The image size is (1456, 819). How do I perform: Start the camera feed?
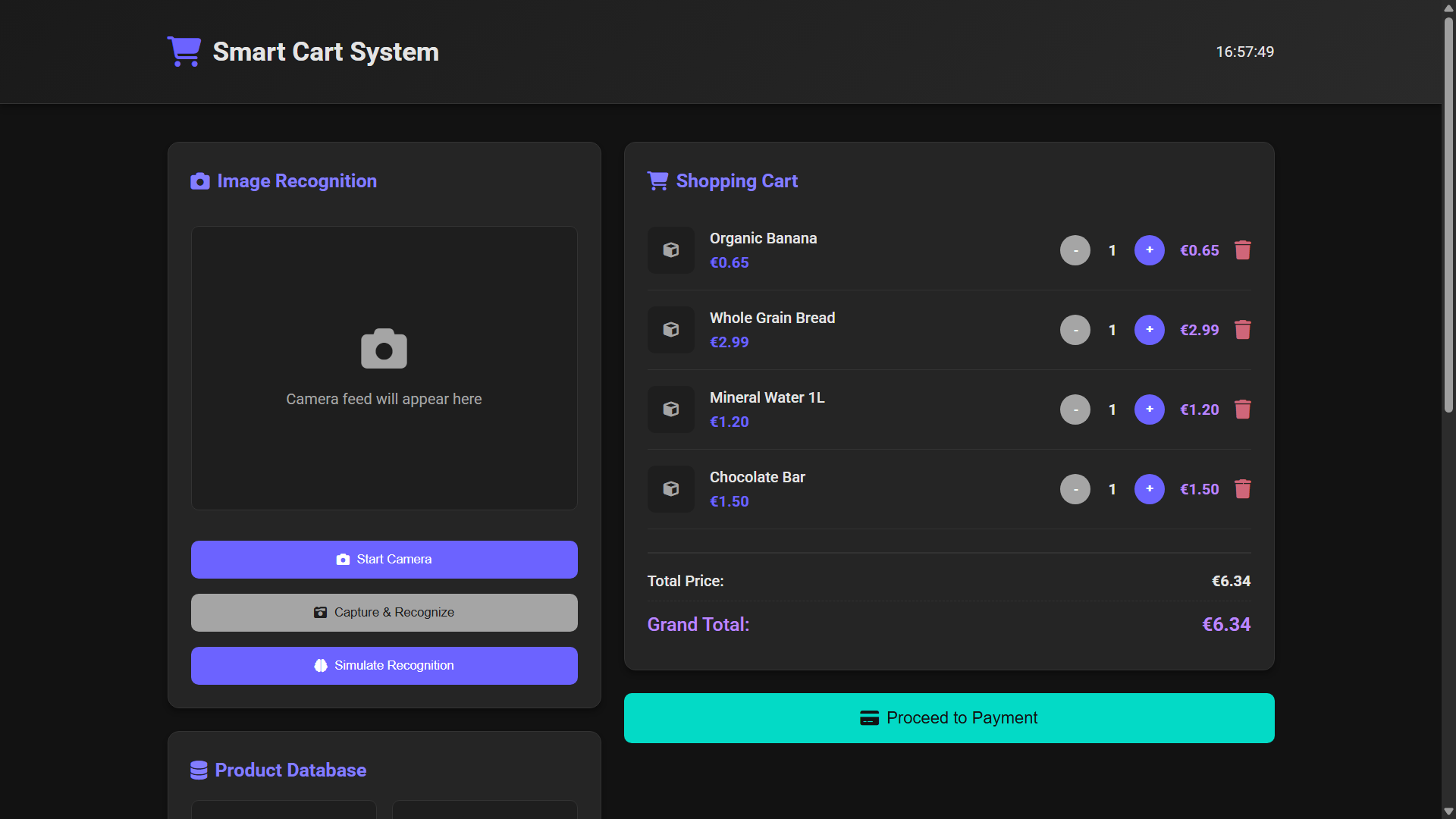(x=384, y=560)
